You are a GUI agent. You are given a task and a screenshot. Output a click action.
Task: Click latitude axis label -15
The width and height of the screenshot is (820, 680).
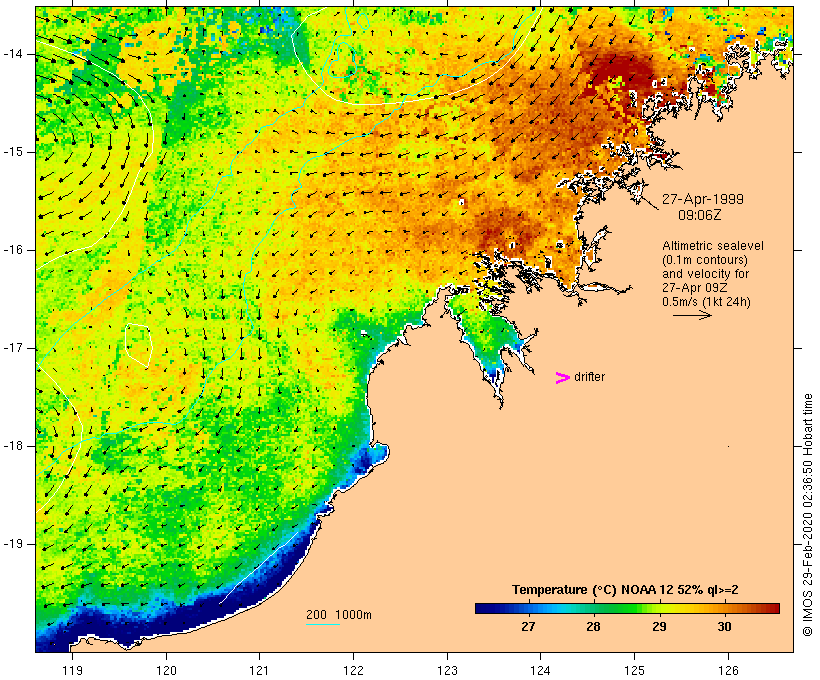13,152
